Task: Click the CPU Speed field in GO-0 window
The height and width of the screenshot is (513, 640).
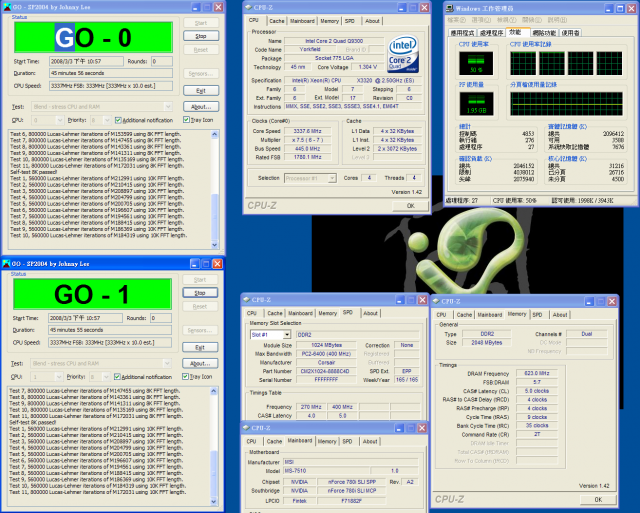Action: pyautogui.click(x=111, y=86)
